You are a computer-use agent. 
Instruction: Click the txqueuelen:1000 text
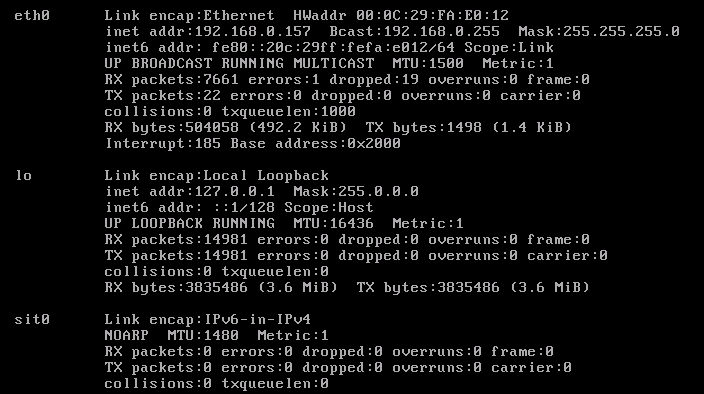(x=288, y=111)
